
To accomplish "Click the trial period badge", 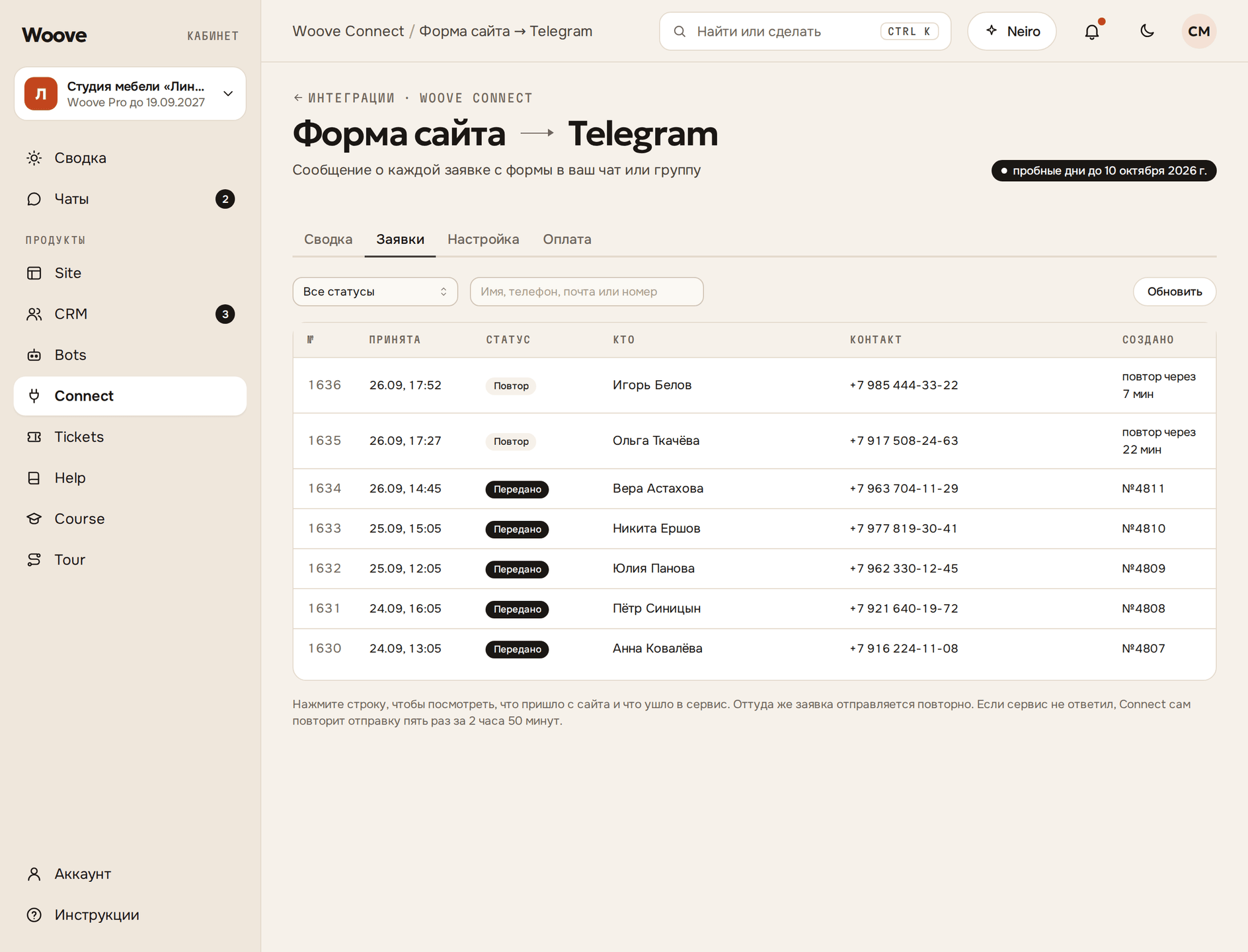I will click(1104, 171).
